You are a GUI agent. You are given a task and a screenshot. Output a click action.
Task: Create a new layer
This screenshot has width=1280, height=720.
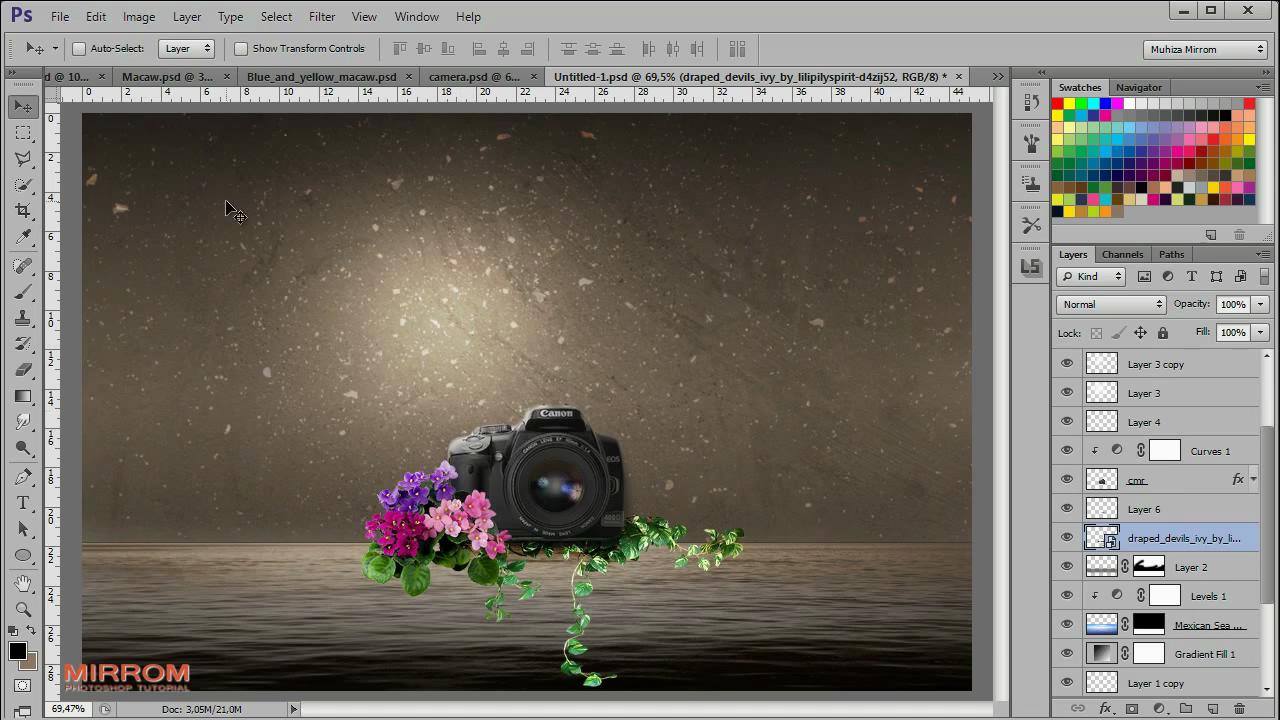(1213, 709)
